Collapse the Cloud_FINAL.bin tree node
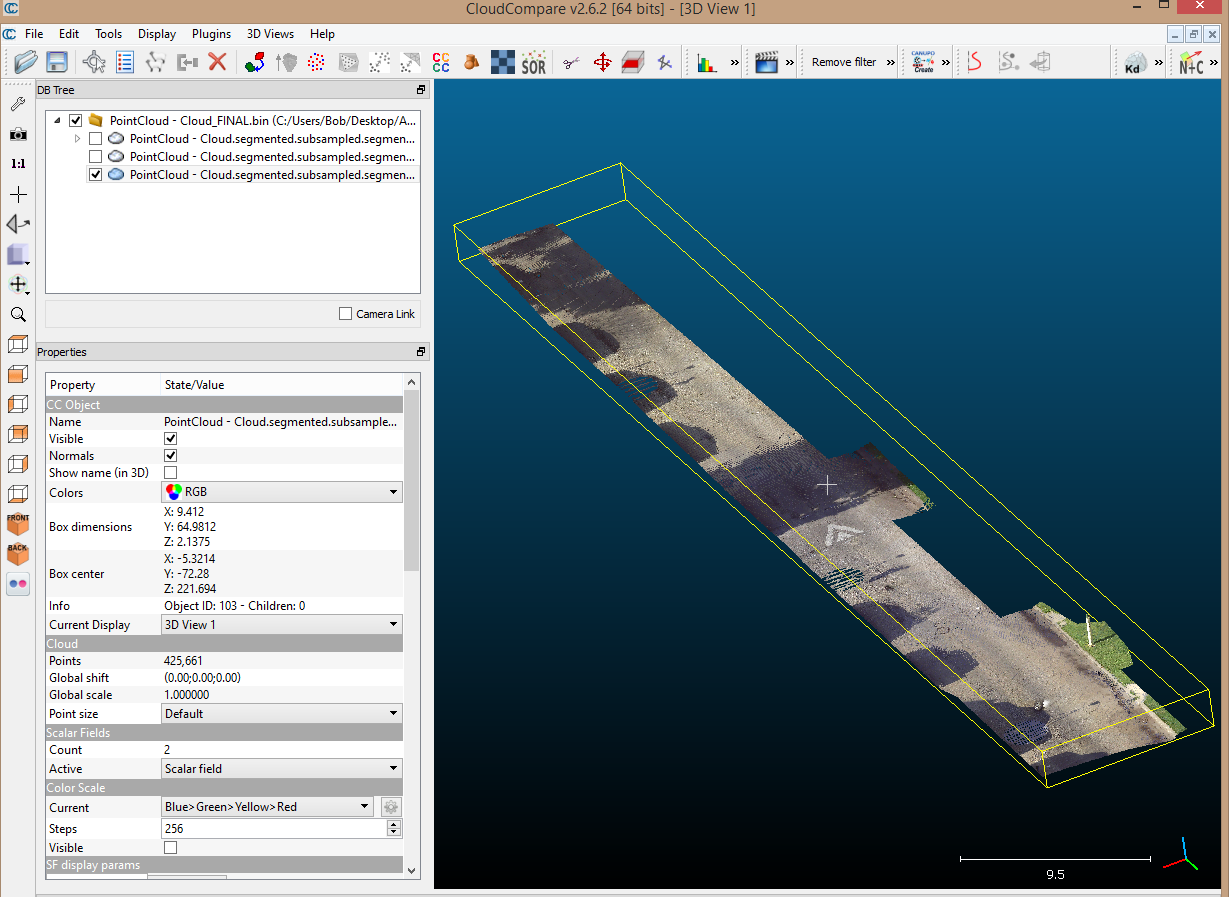The image size is (1229, 897). (57, 120)
